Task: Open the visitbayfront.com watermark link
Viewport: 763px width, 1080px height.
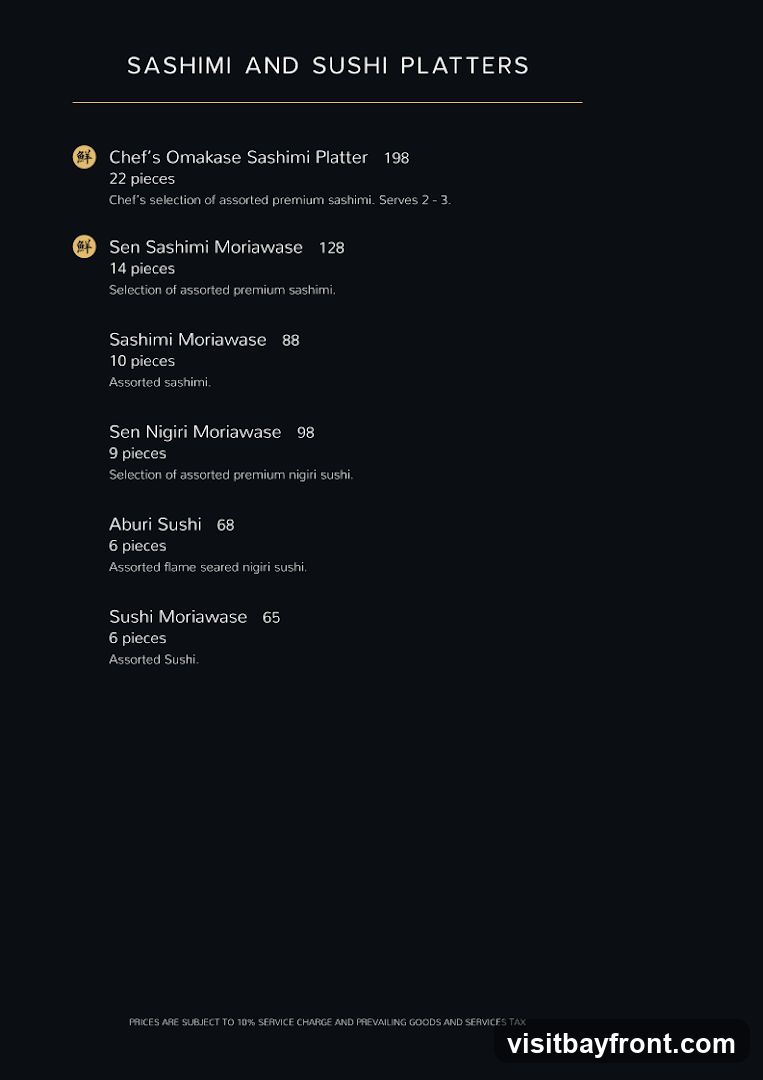Action: coord(621,1043)
